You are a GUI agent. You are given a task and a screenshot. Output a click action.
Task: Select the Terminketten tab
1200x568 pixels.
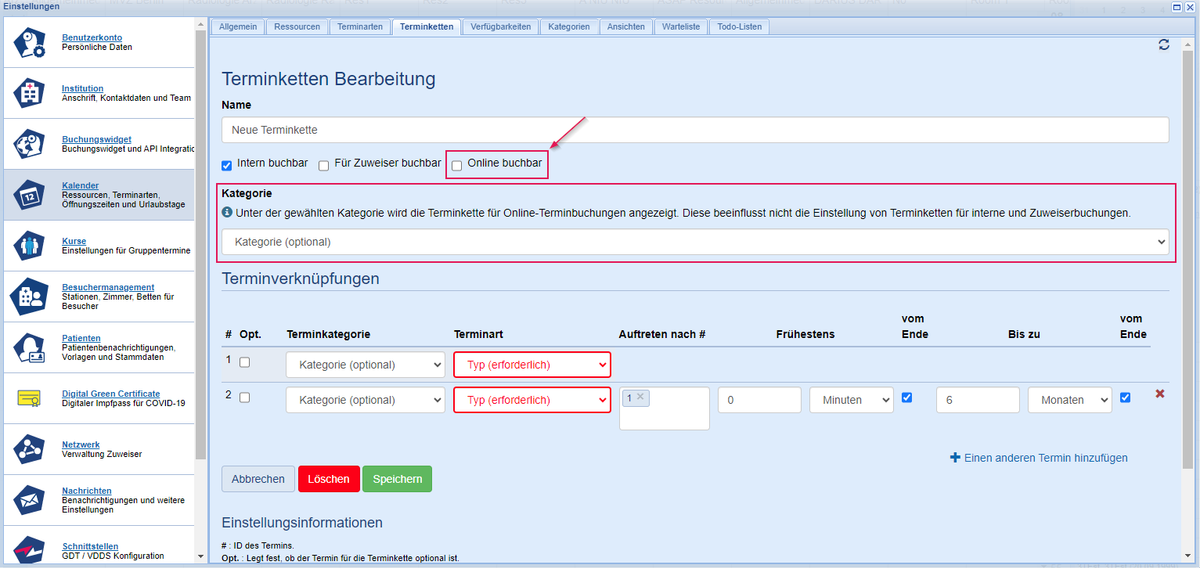(426, 27)
